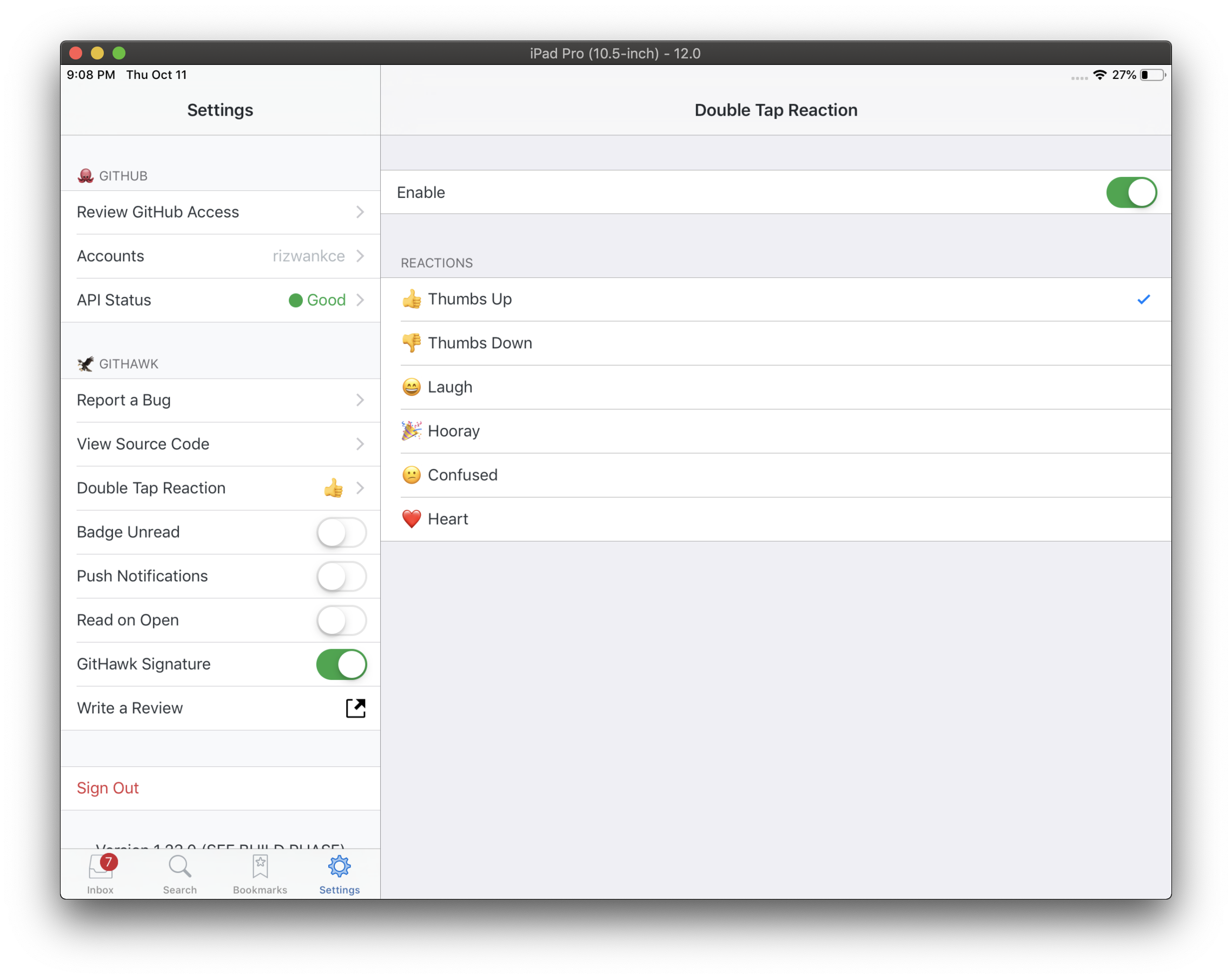Sign Out of the account
This screenshot has height=979, width=1232.
108,788
